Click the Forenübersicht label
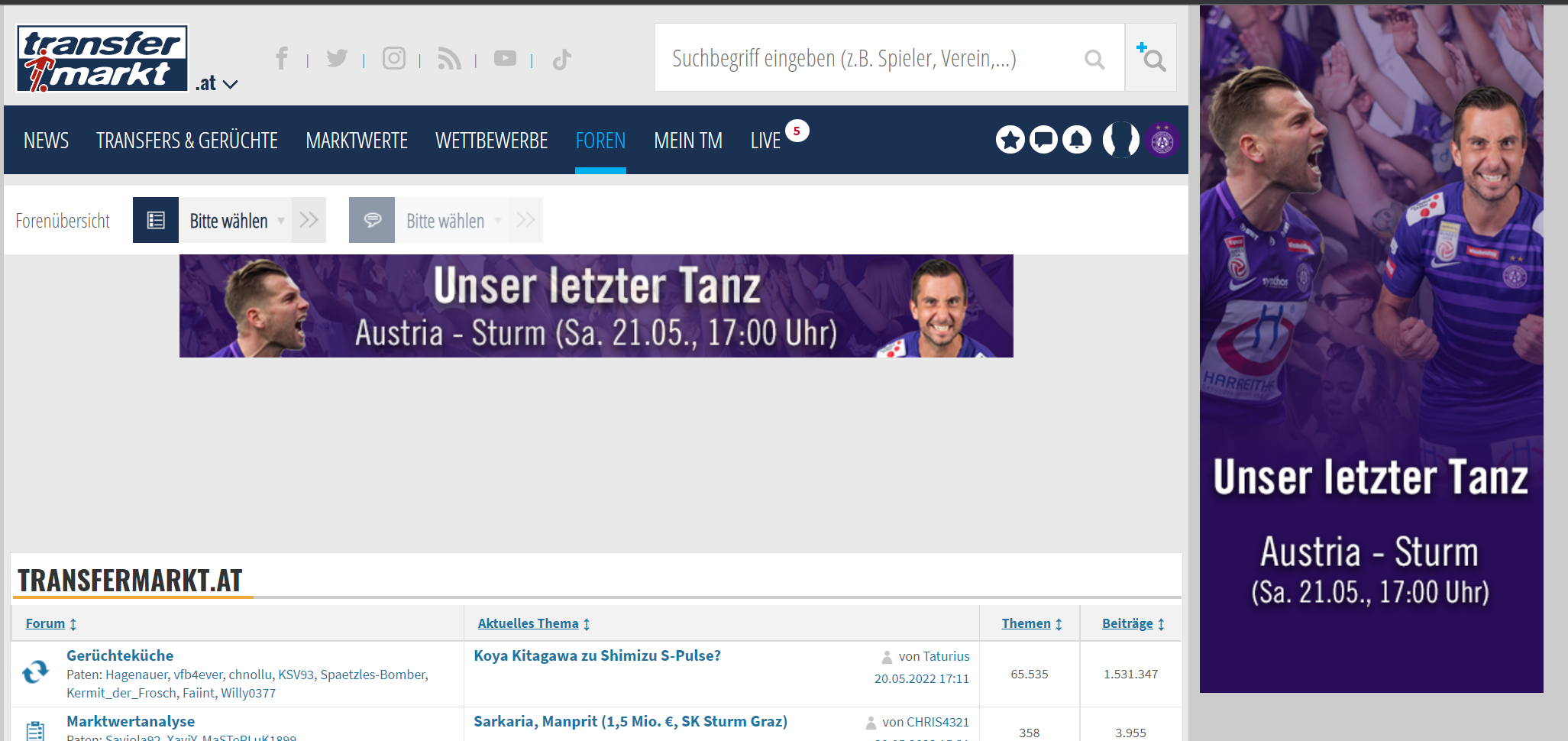The width and height of the screenshot is (1568, 741). 63,221
